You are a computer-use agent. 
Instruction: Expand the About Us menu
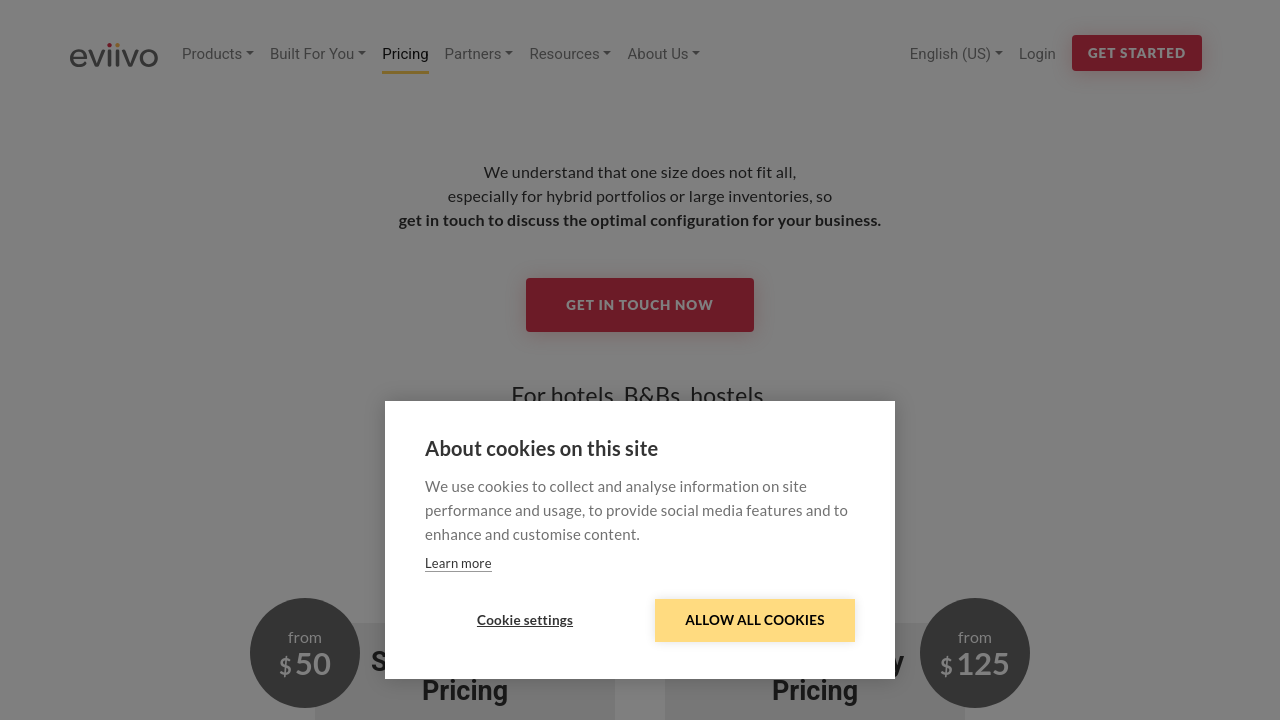(663, 54)
